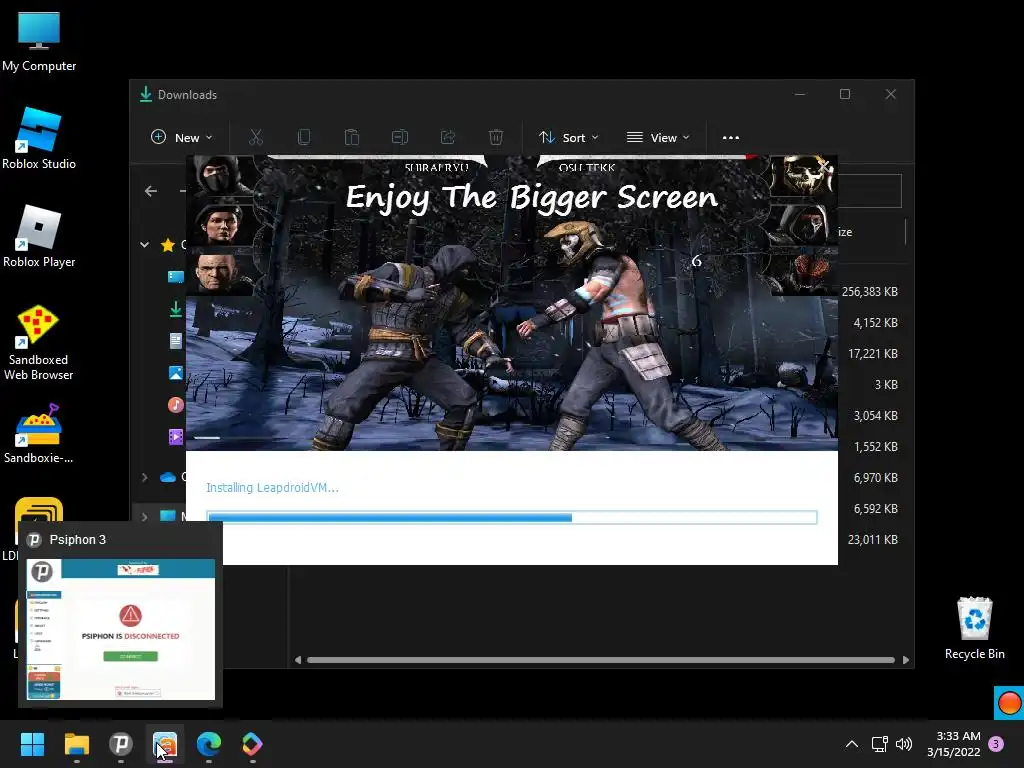Expand OneDrive tree node
This screenshot has height=768, width=1024.
(144, 477)
